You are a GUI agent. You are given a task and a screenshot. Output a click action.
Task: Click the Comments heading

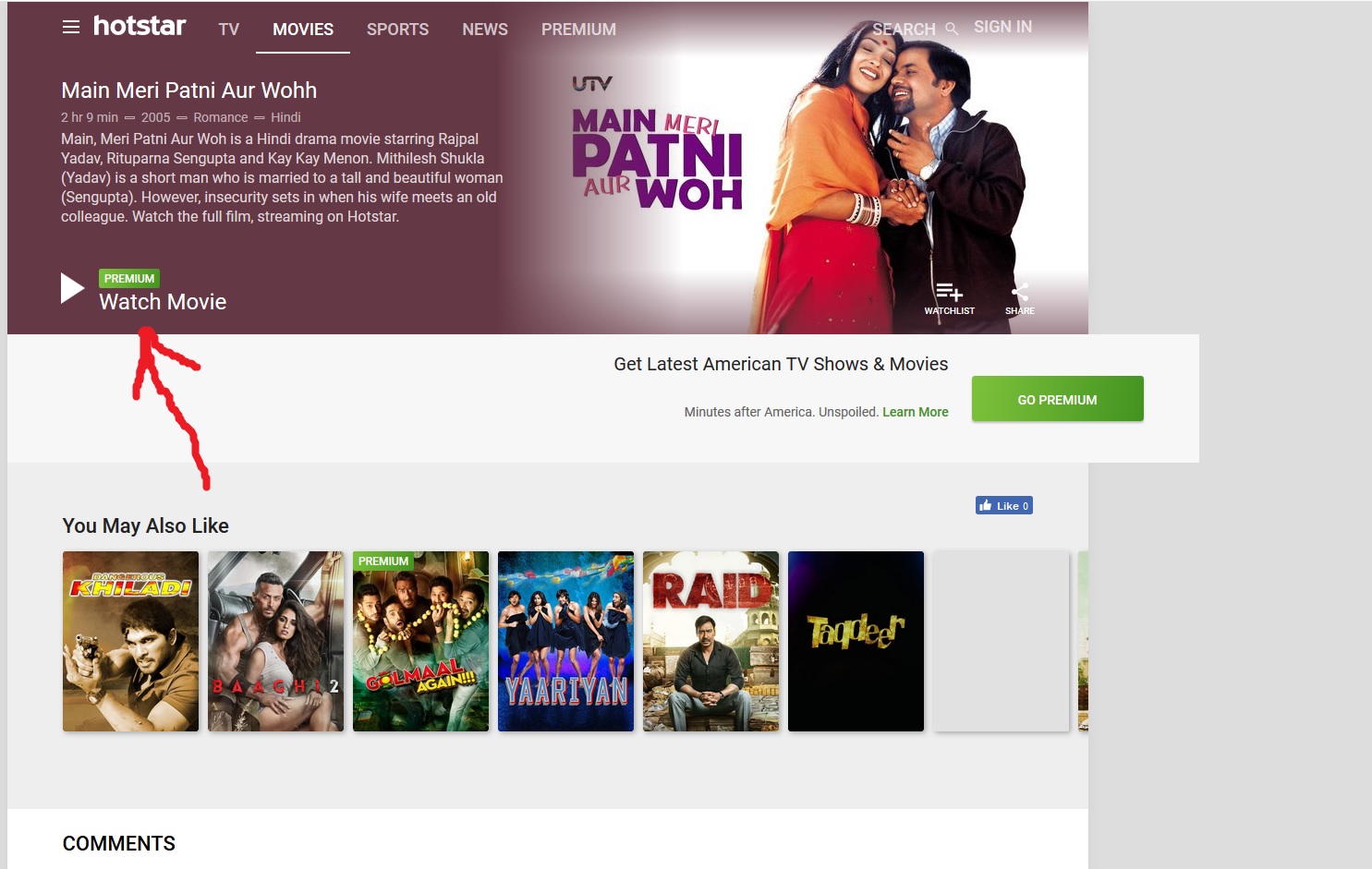(x=119, y=843)
